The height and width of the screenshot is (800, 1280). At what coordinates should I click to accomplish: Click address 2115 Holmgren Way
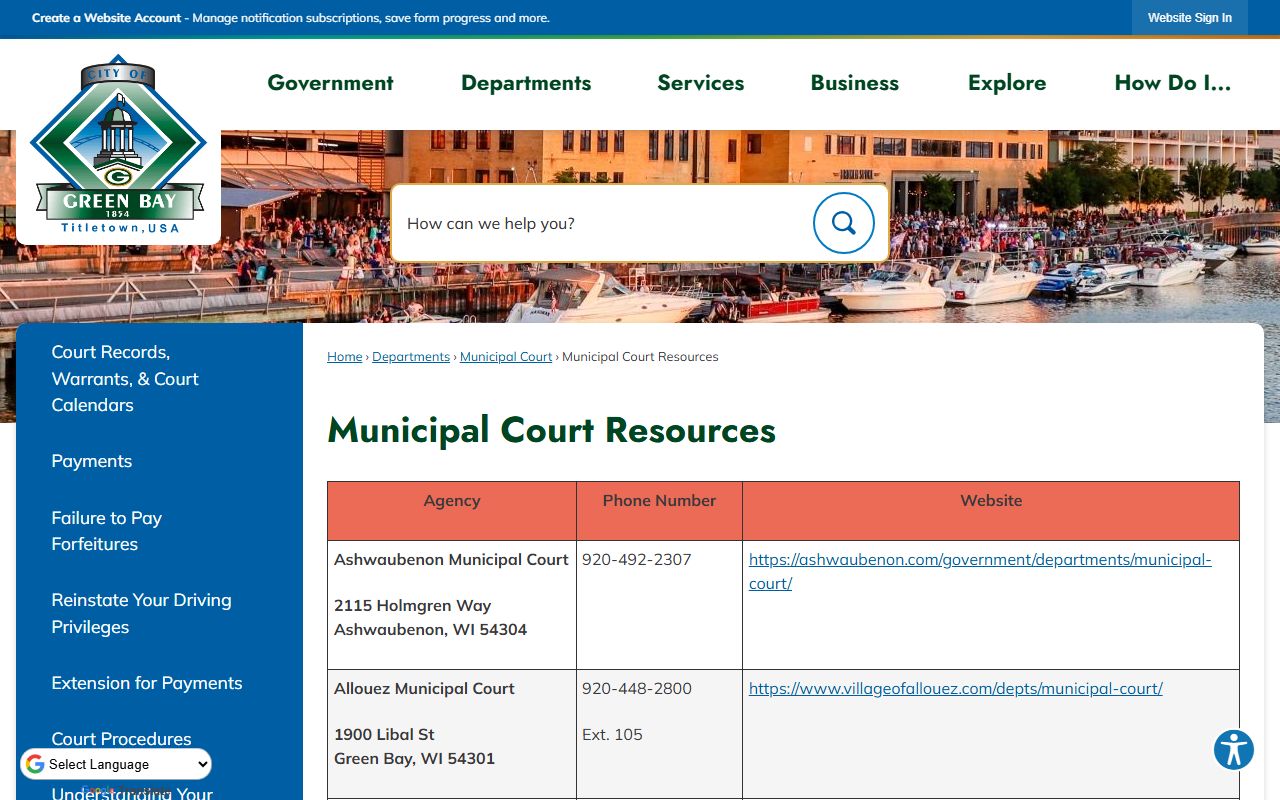click(x=412, y=605)
